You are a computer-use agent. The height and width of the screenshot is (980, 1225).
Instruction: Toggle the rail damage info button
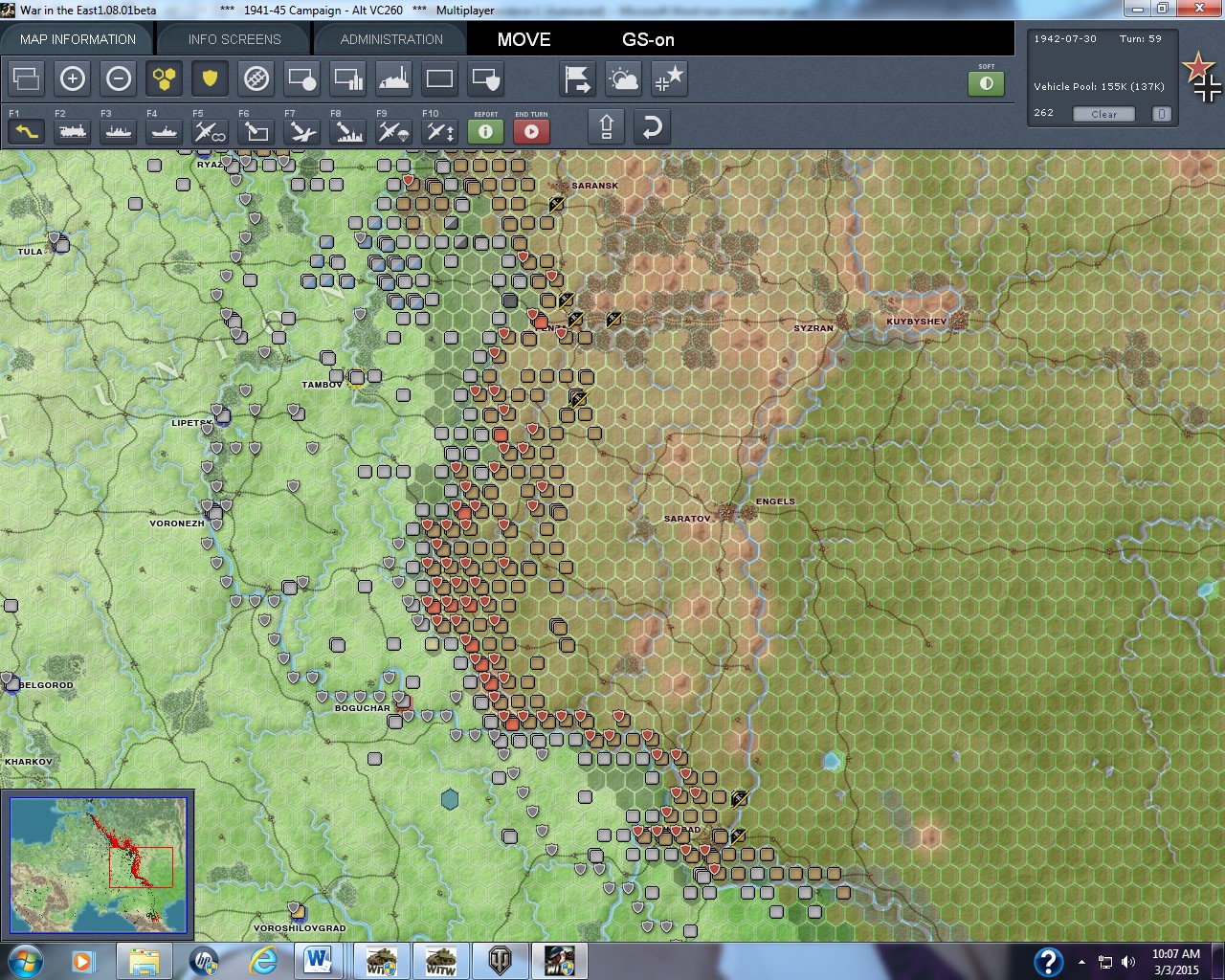pyautogui.click(x=256, y=78)
